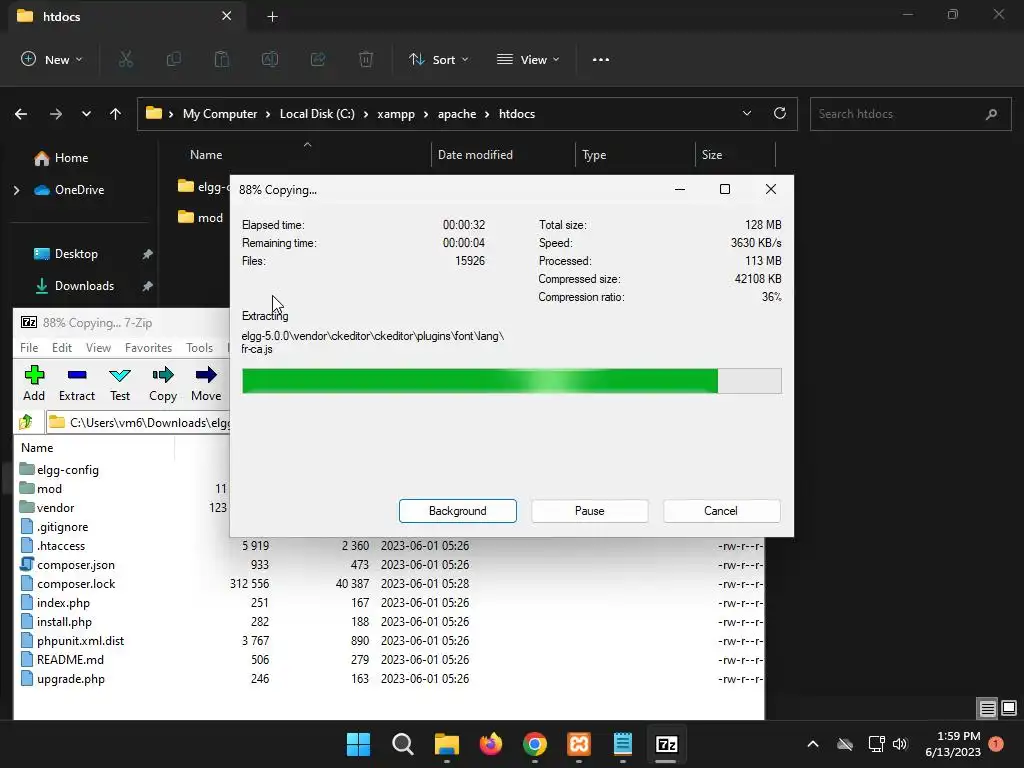Expand path after xampp breadcrumb
The image size is (1024, 768).
(426, 114)
